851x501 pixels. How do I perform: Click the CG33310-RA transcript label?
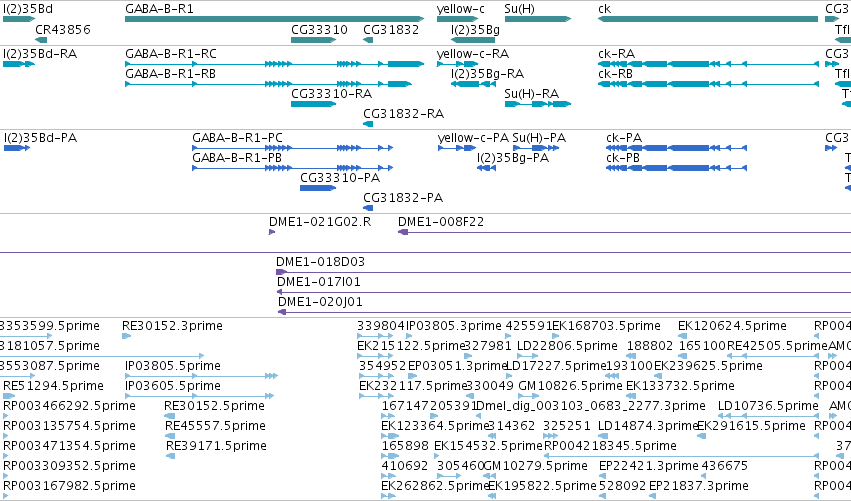pyautogui.click(x=331, y=94)
